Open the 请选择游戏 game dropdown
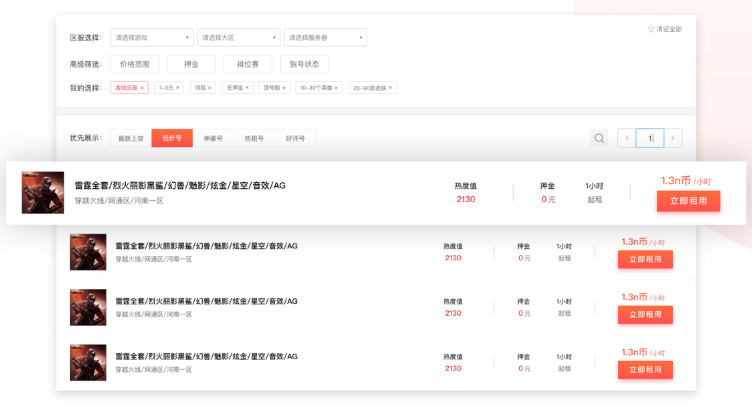The height and width of the screenshot is (413, 752). [x=152, y=37]
